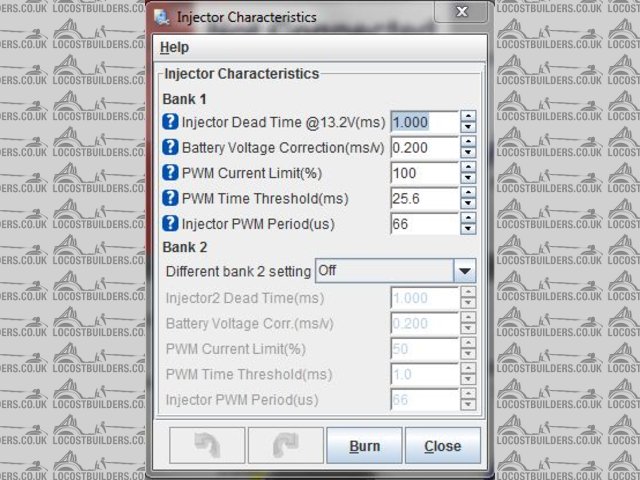Image resolution: width=640 pixels, height=480 pixels.
Task: Decrease Injector Dead Time with down arrow
Action: point(468,127)
